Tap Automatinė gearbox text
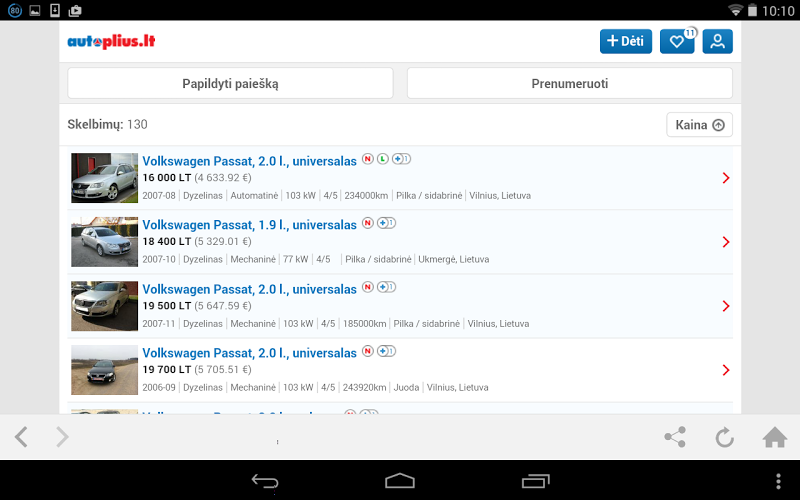 pyautogui.click(x=254, y=196)
